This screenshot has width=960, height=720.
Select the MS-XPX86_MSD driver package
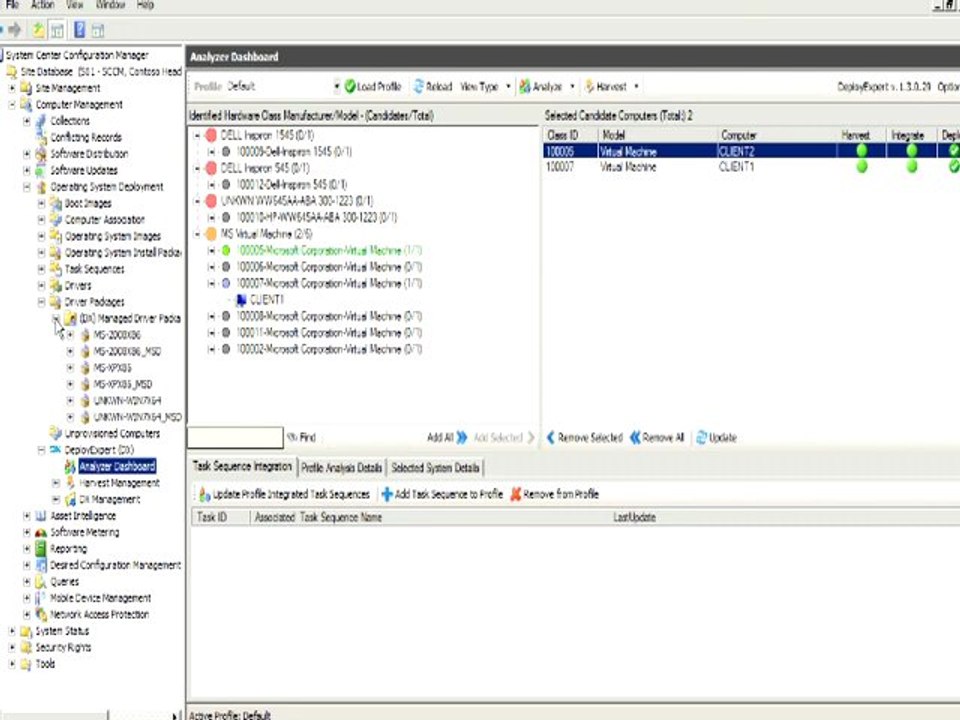point(122,384)
